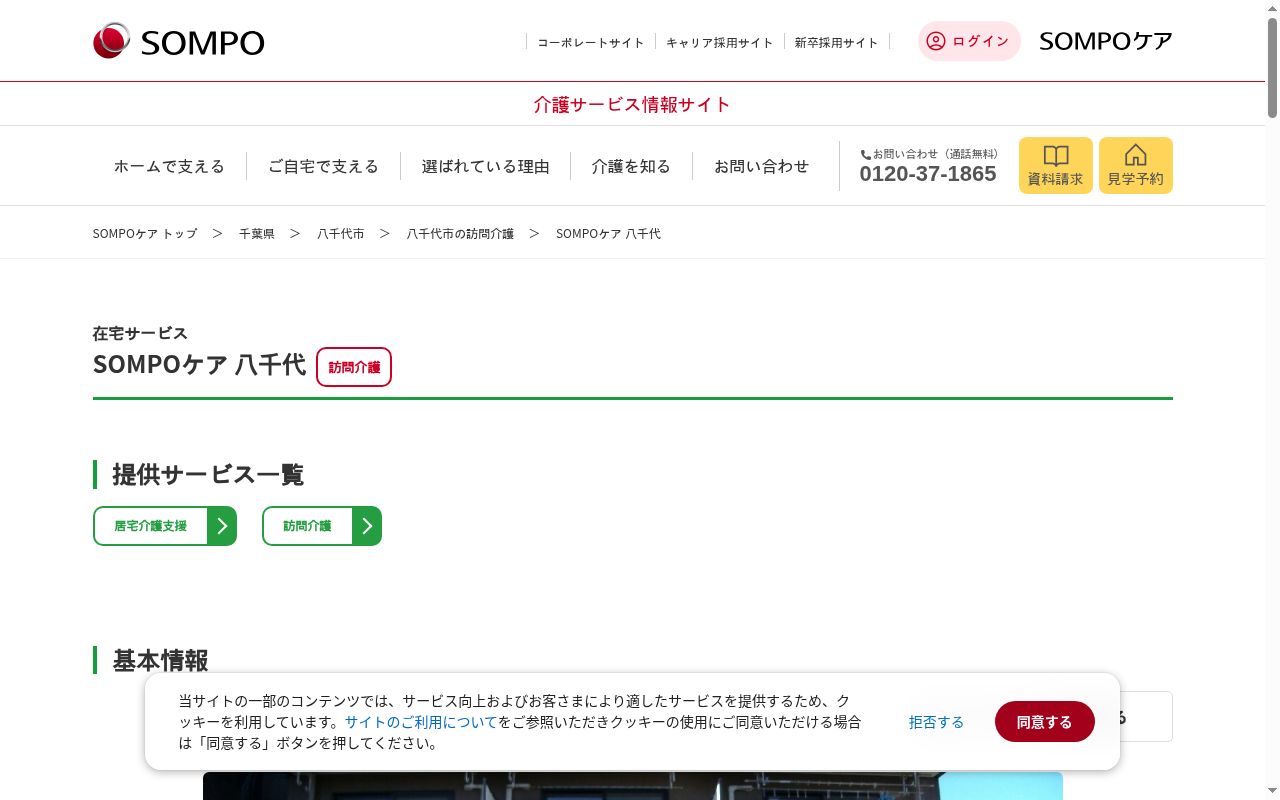This screenshot has height=800, width=1280.
Task: Click the 拒否する cookie link
Action: point(936,722)
